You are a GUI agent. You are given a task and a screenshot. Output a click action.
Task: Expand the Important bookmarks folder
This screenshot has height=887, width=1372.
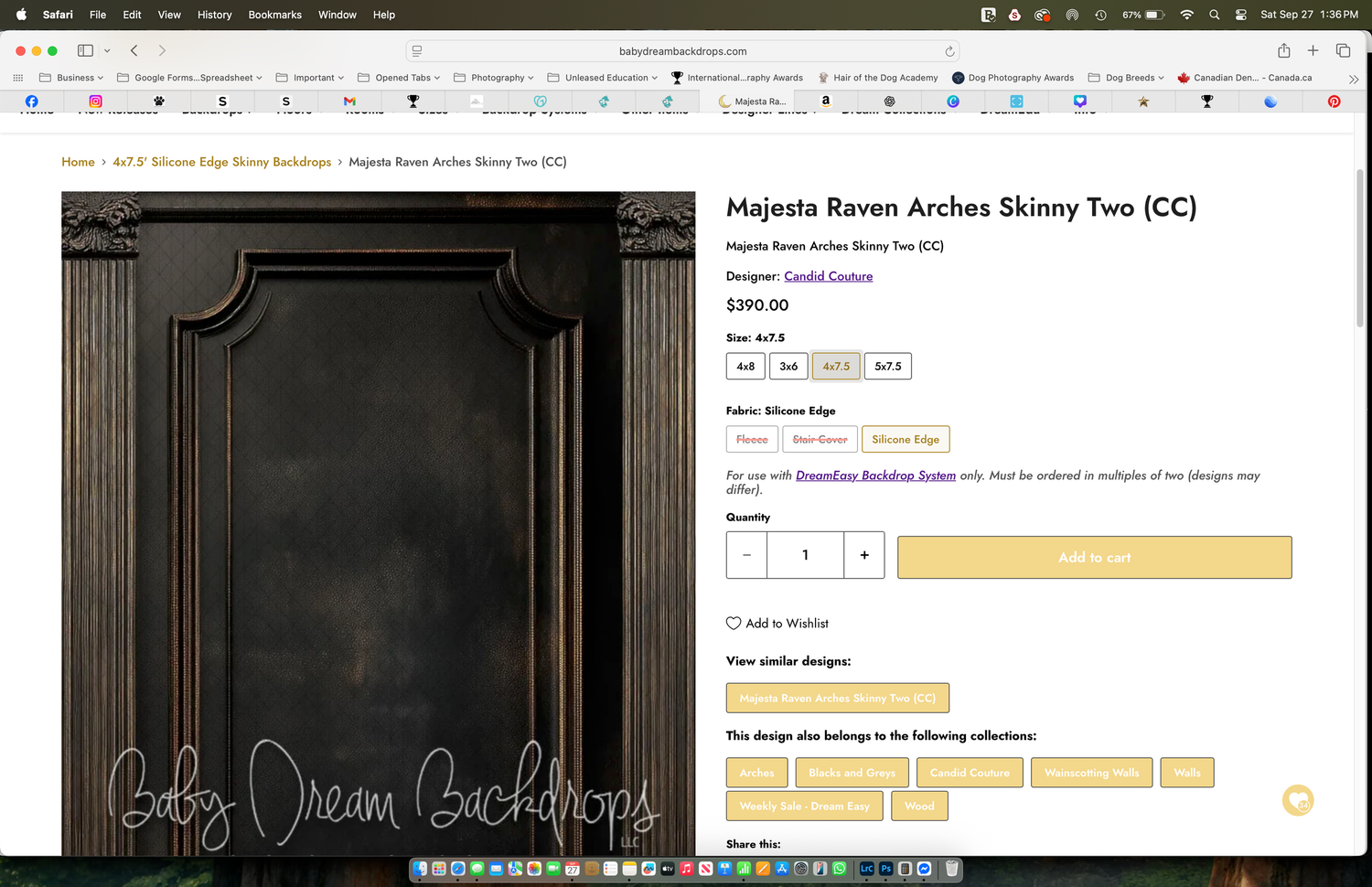(310, 78)
